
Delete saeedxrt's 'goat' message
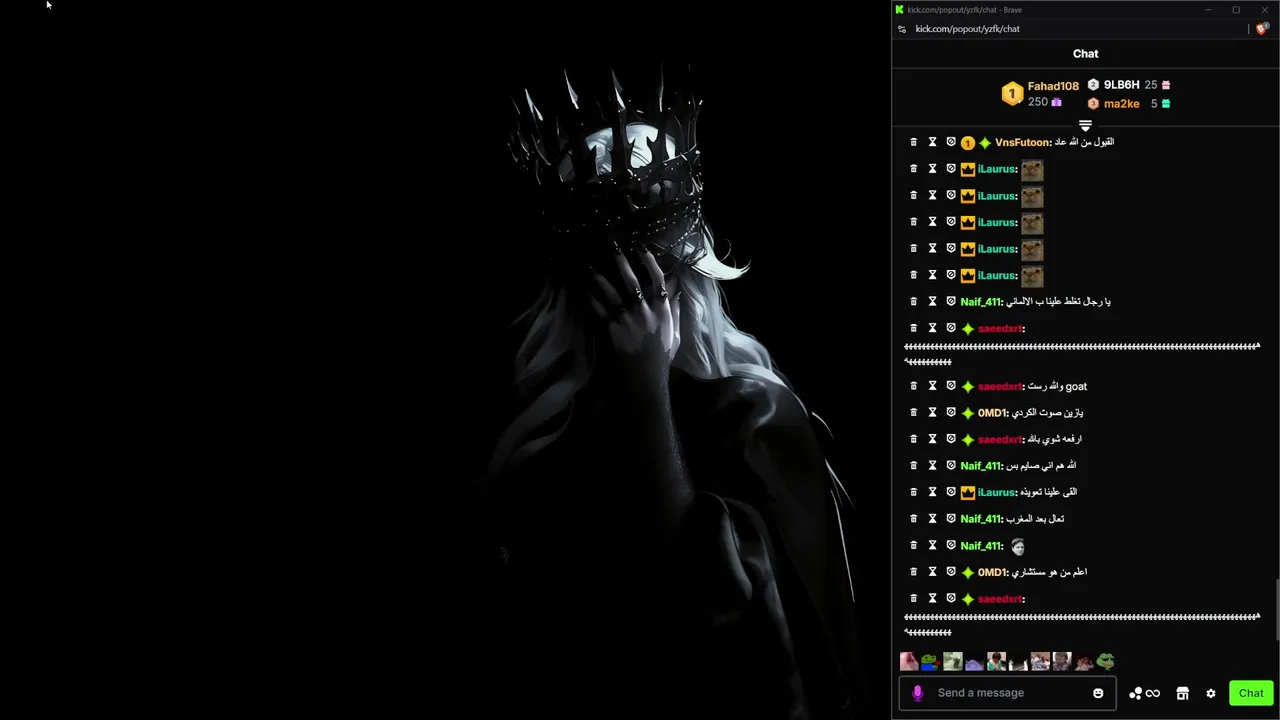click(913, 386)
